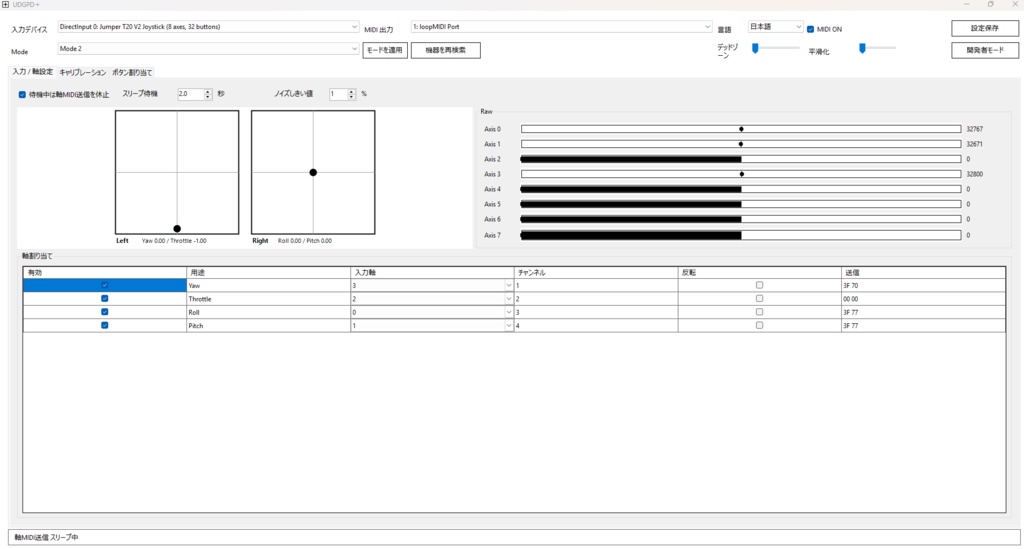Screen dimensions: 1024x549
Task: Click the 機器を再検索 button
Action: 445,50
